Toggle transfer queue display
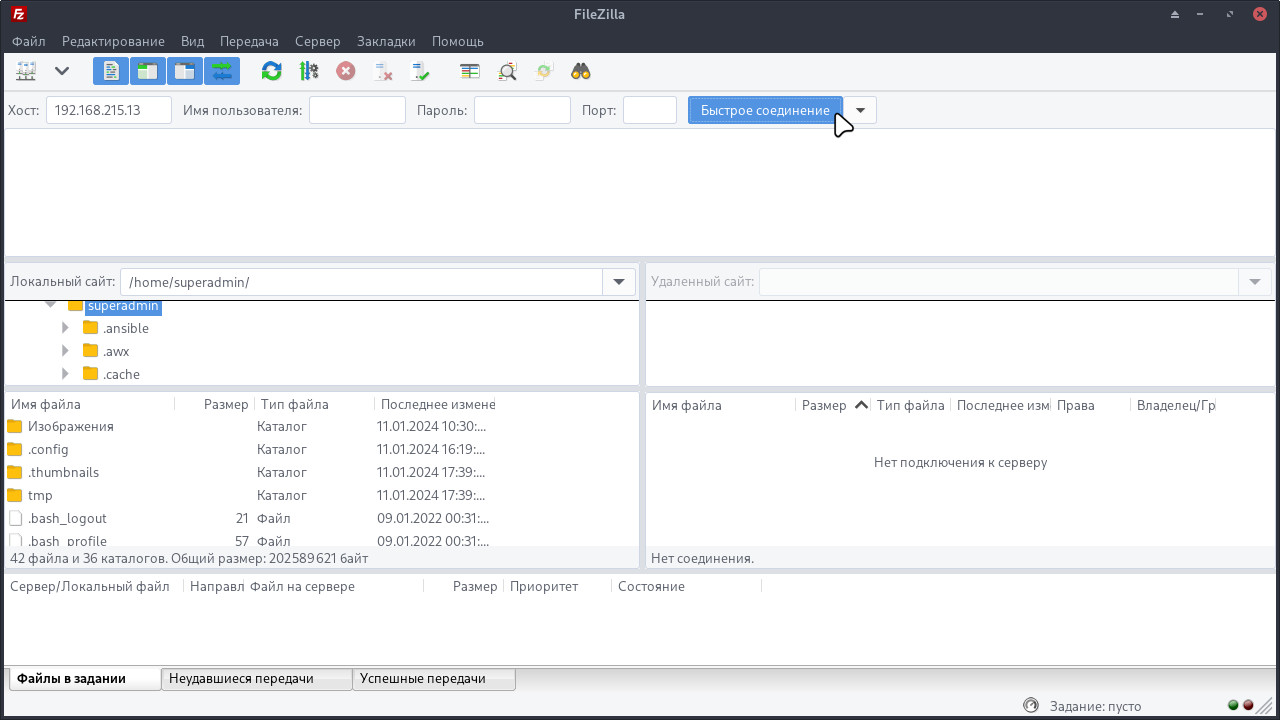The height and width of the screenshot is (720, 1280). pyautogui.click(x=222, y=71)
